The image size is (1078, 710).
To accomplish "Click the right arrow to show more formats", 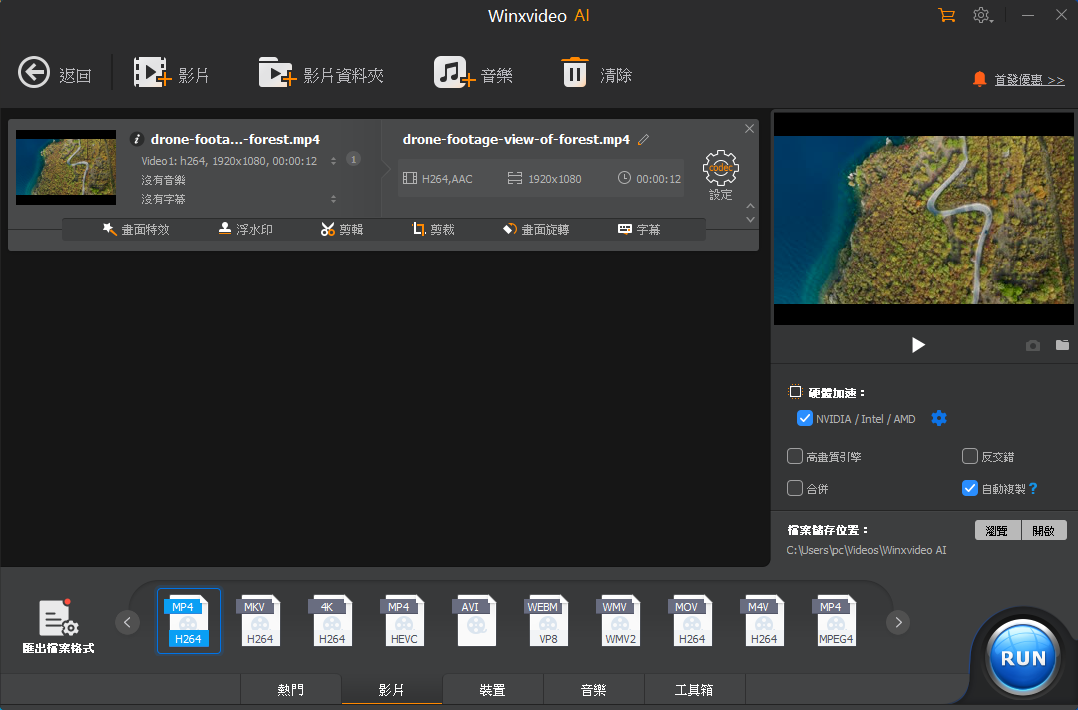I will (897, 621).
